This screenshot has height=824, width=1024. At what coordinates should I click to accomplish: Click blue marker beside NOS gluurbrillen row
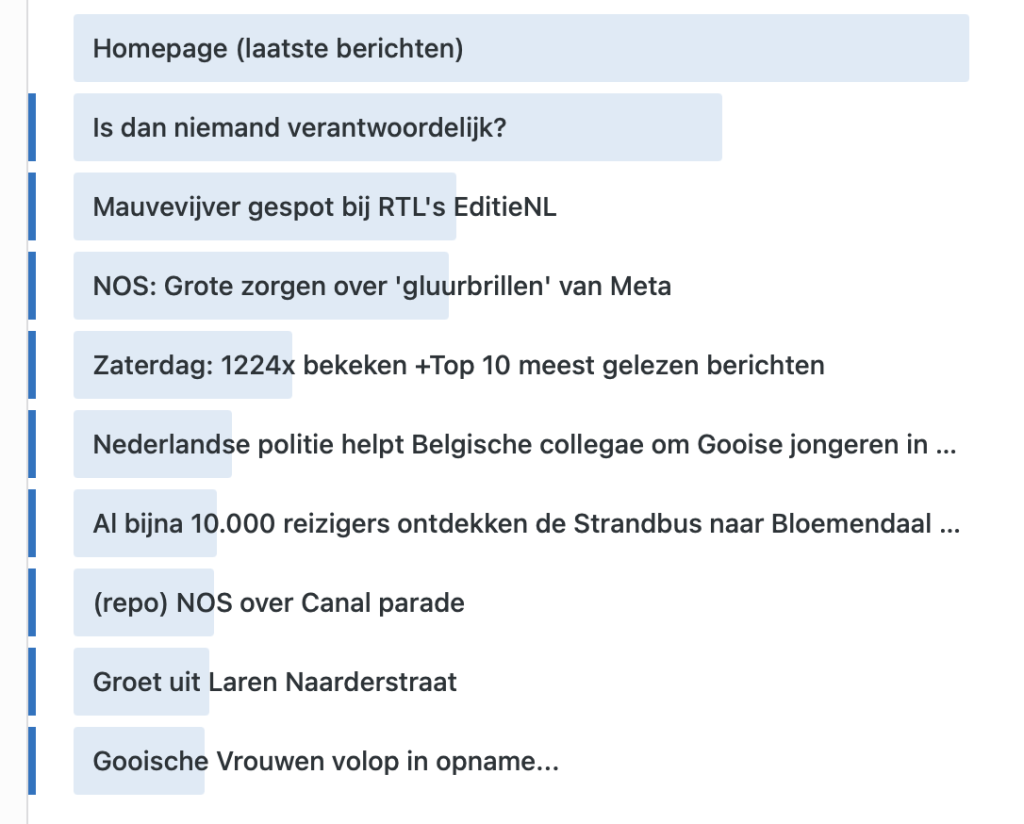(32, 286)
